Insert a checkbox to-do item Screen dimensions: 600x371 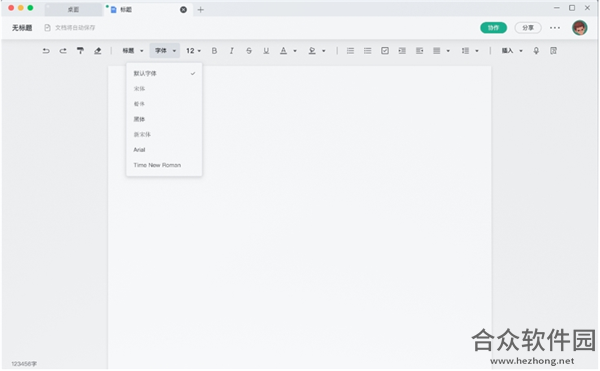pos(385,50)
